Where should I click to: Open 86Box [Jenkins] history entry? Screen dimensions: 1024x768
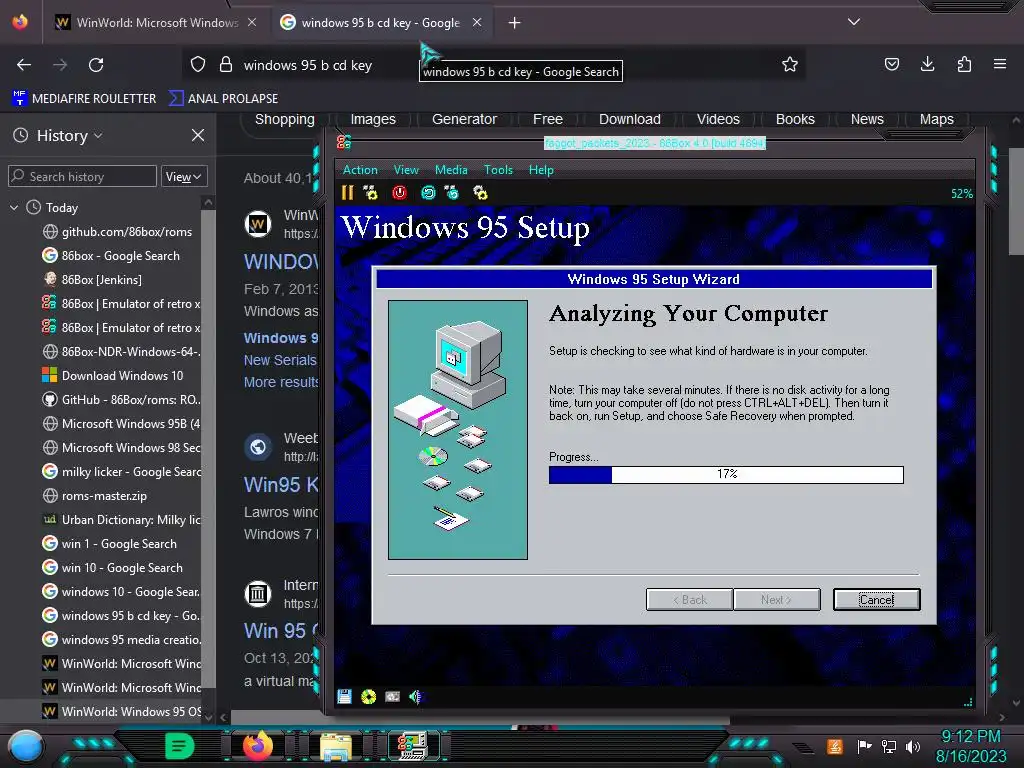[101, 280]
